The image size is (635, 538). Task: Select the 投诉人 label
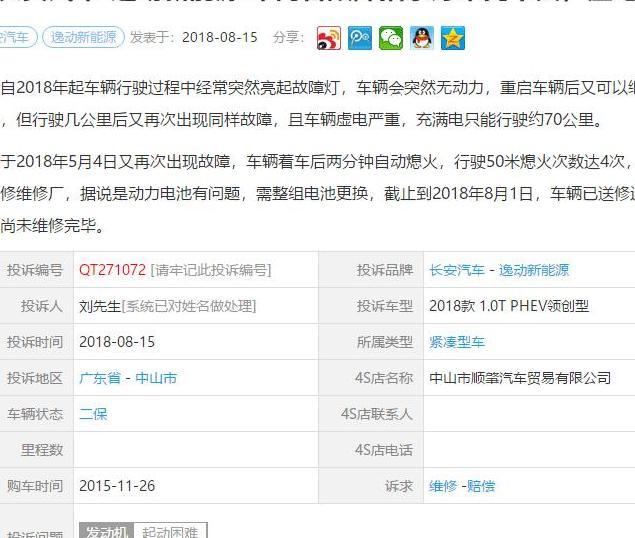[x=42, y=306]
